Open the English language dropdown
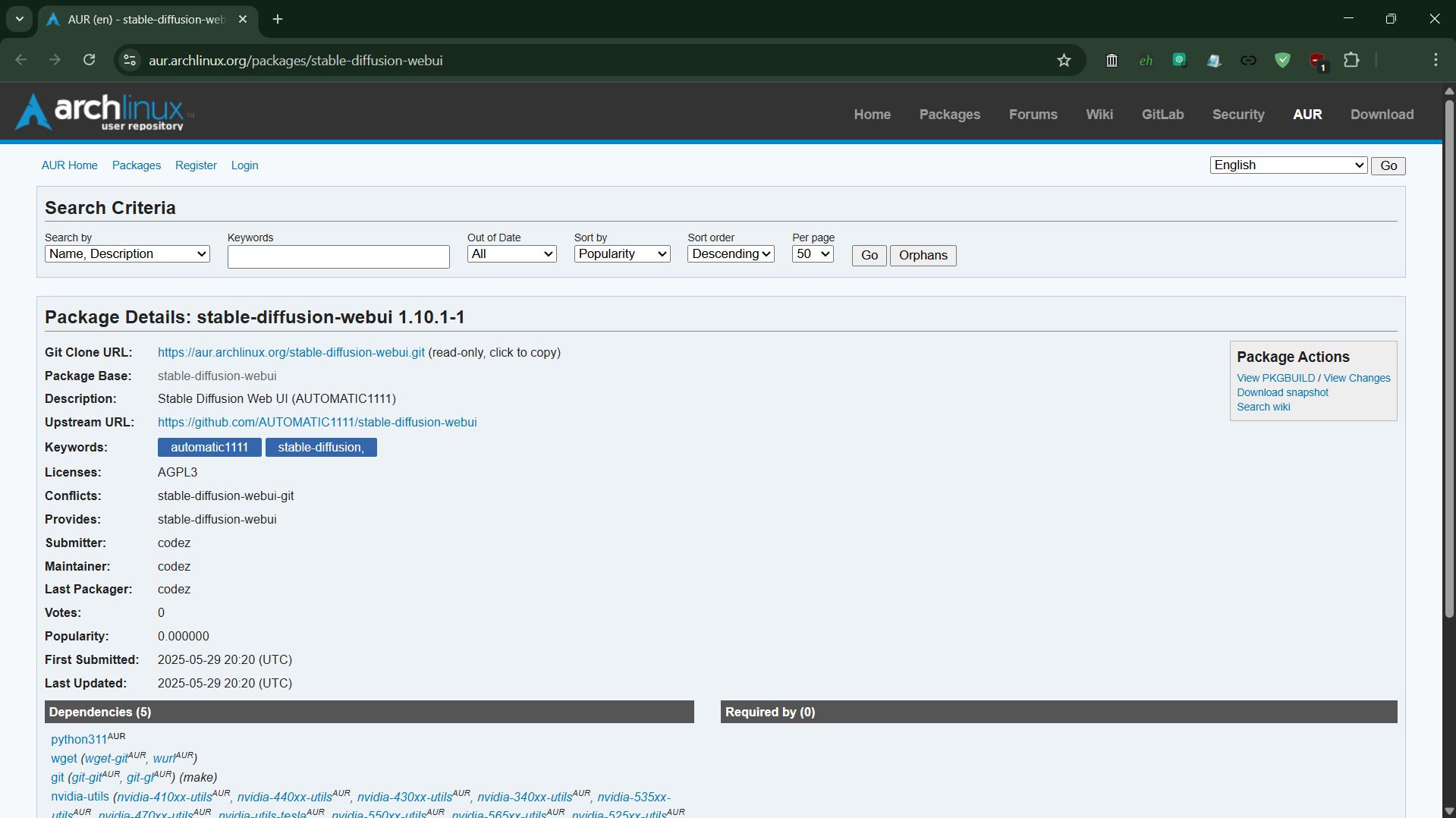Screen dimensions: 1456x818 [x=1288, y=165]
